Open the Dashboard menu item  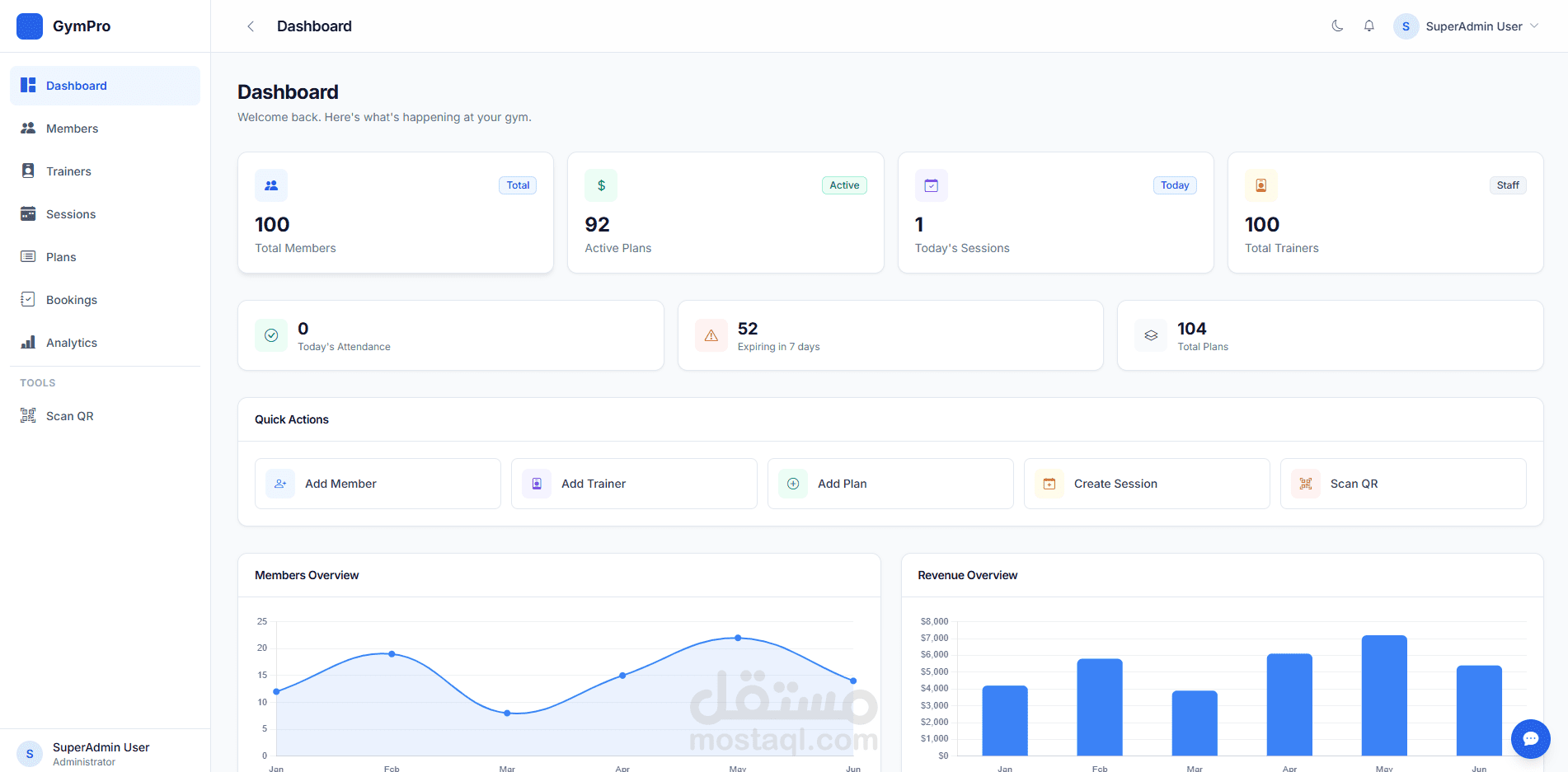(x=105, y=86)
